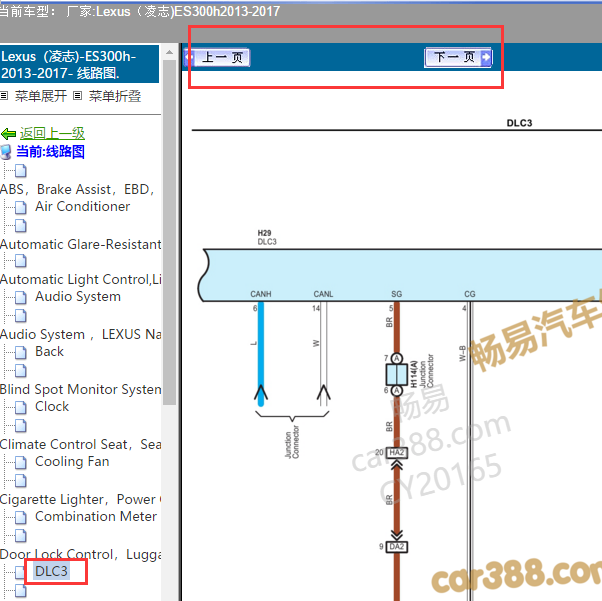
Task: Click H29 DLC3 connector label
Action: pyautogui.click(x=267, y=237)
